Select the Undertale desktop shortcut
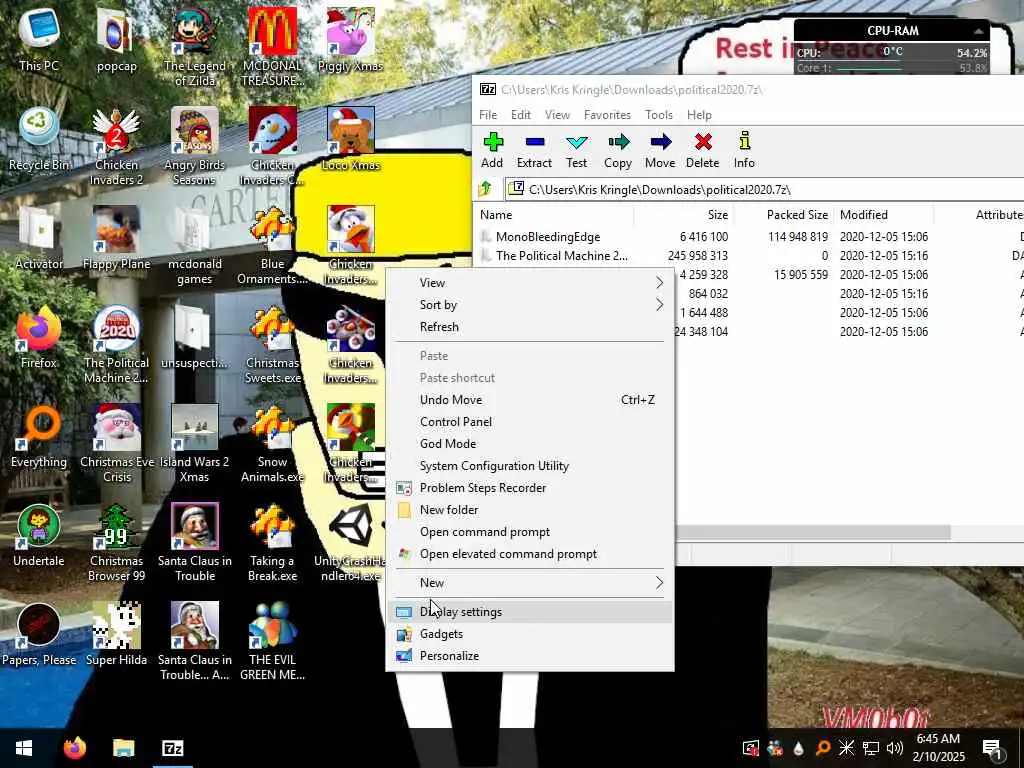Image resolution: width=1024 pixels, height=768 pixels. tap(39, 535)
